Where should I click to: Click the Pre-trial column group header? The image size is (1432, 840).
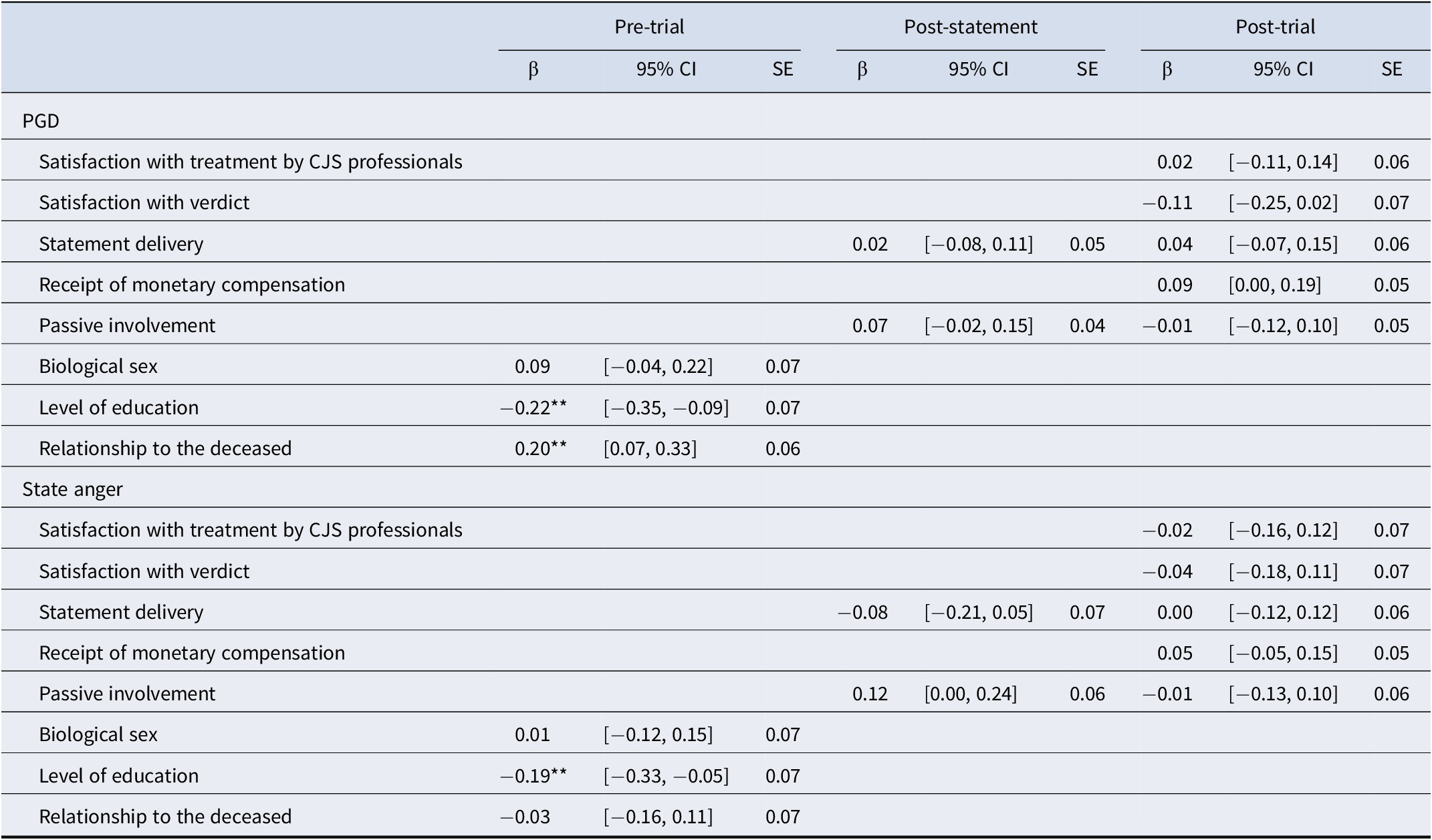[649, 27]
